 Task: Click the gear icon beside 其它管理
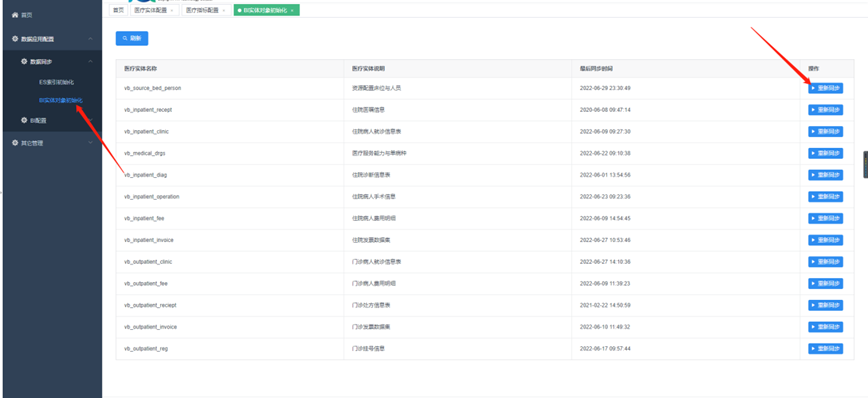point(15,143)
